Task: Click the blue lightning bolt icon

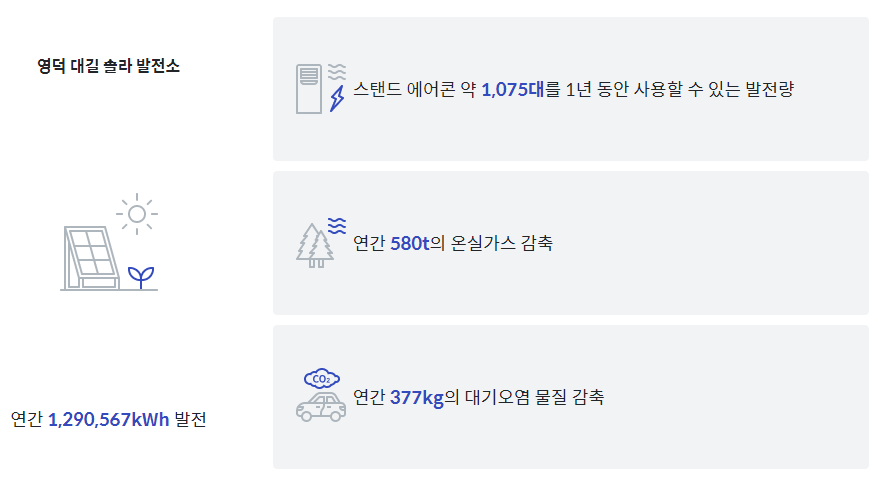Action: [x=337, y=99]
